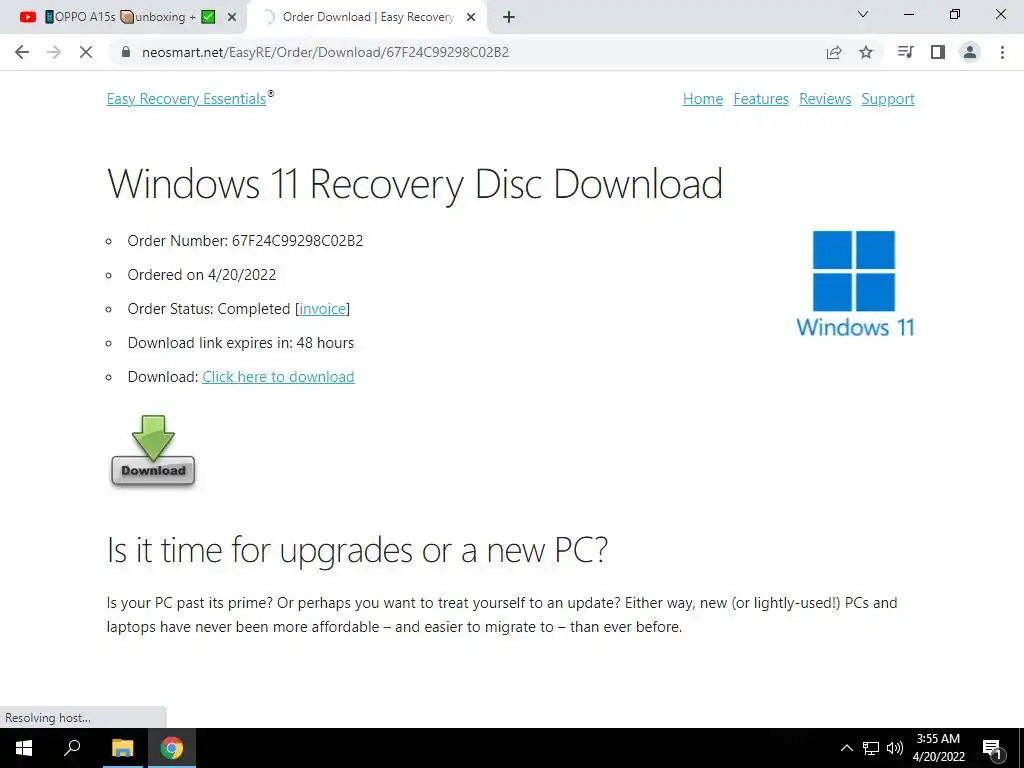View site info via the padlock icon
1024x768 pixels.
click(126, 52)
